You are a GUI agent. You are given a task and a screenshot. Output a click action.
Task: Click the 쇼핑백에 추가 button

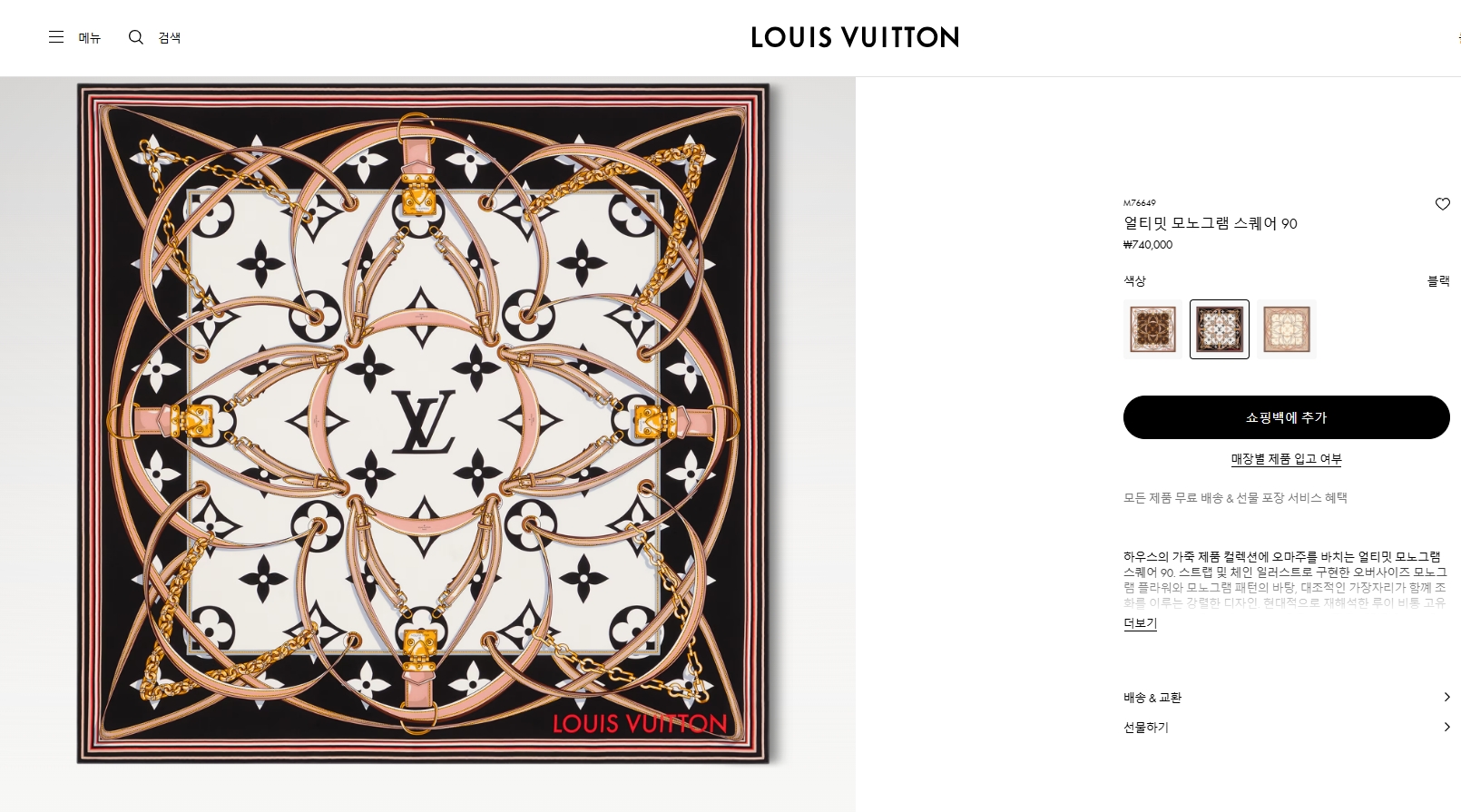click(1286, 417)
